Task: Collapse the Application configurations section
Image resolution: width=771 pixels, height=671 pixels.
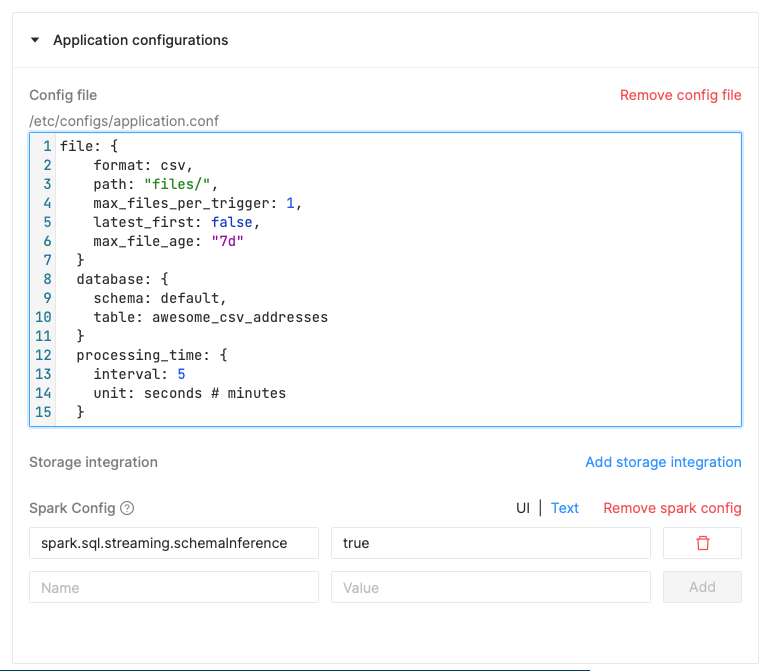Action: (35, 40)
